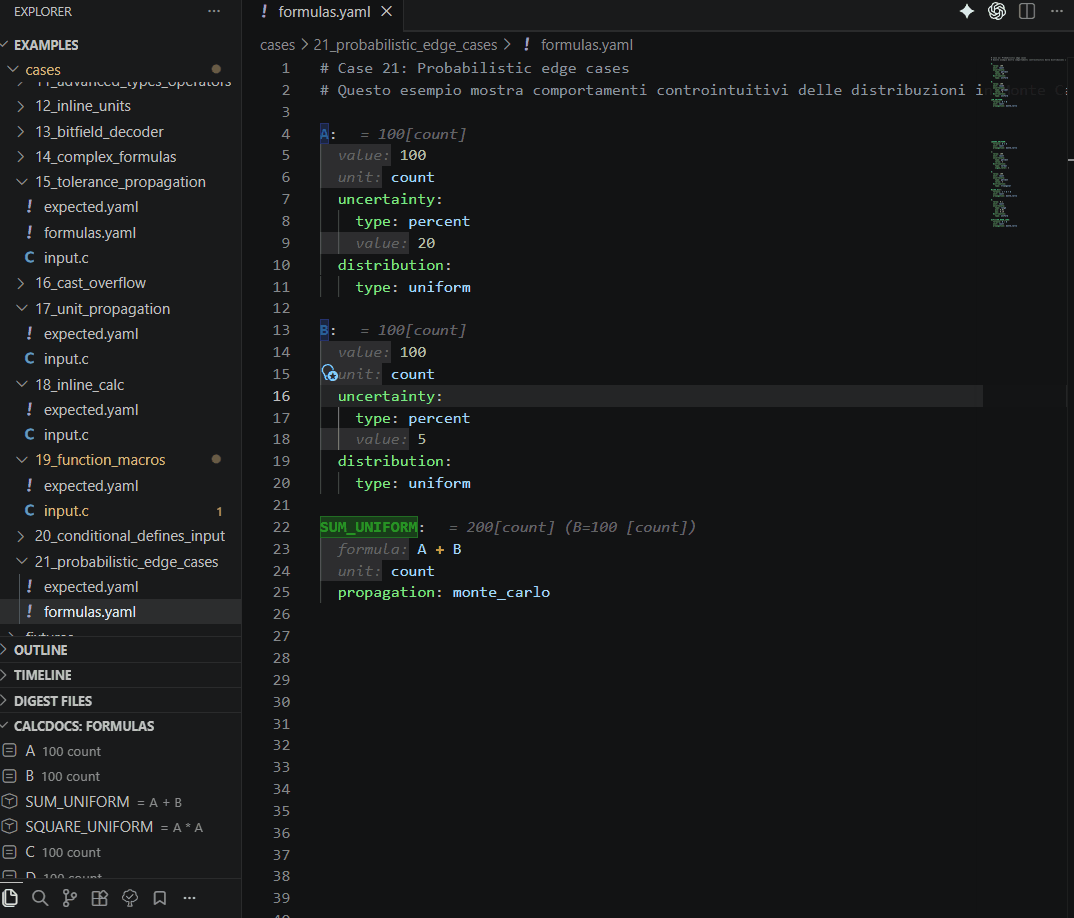
Task: Click line number 22 in gutter
Action: click(281, 527)
